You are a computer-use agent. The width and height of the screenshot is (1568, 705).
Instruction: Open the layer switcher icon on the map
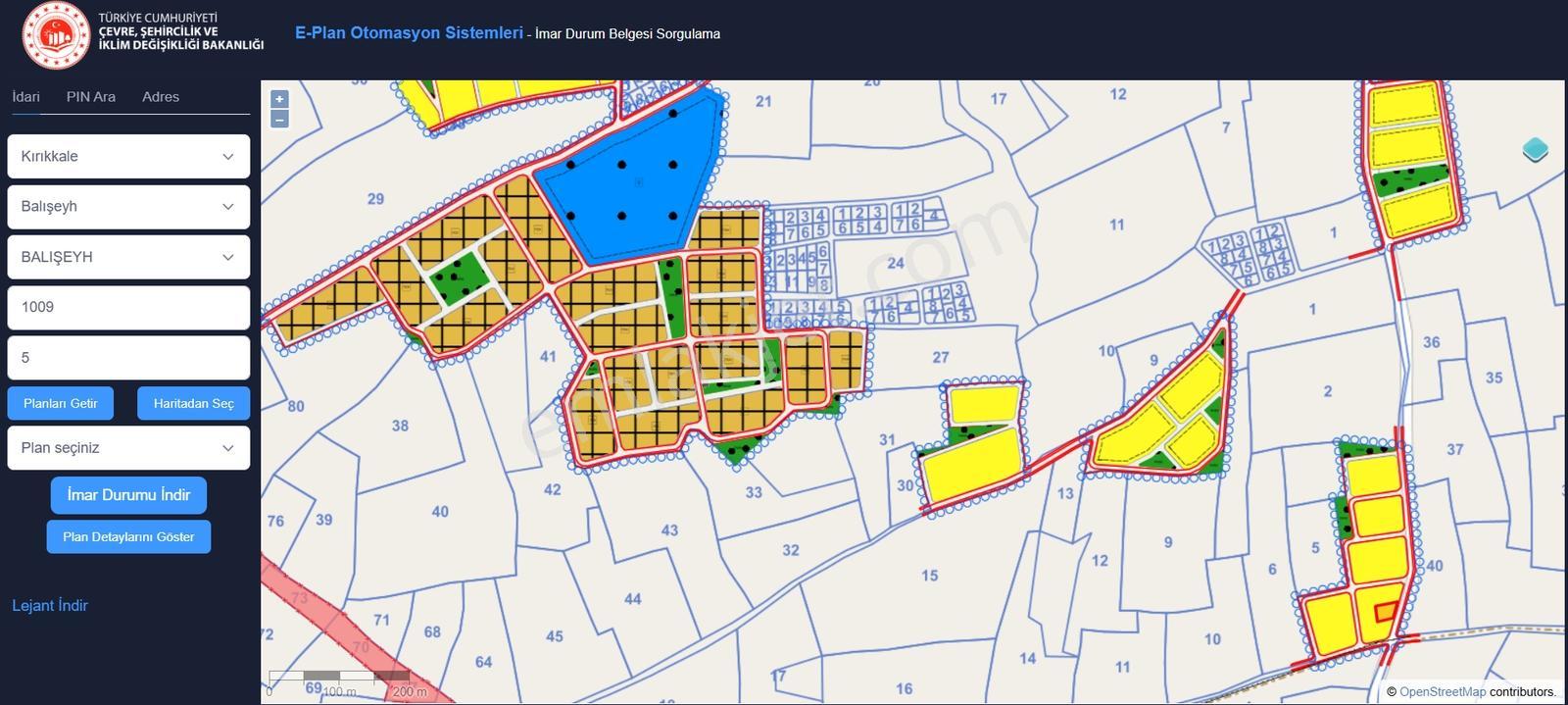[x=1536, y=150]
